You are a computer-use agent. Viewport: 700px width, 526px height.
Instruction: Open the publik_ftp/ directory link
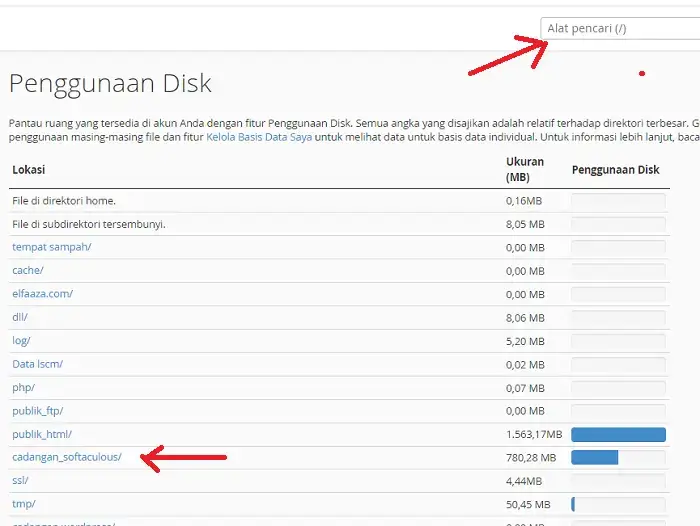click(38, 411)
